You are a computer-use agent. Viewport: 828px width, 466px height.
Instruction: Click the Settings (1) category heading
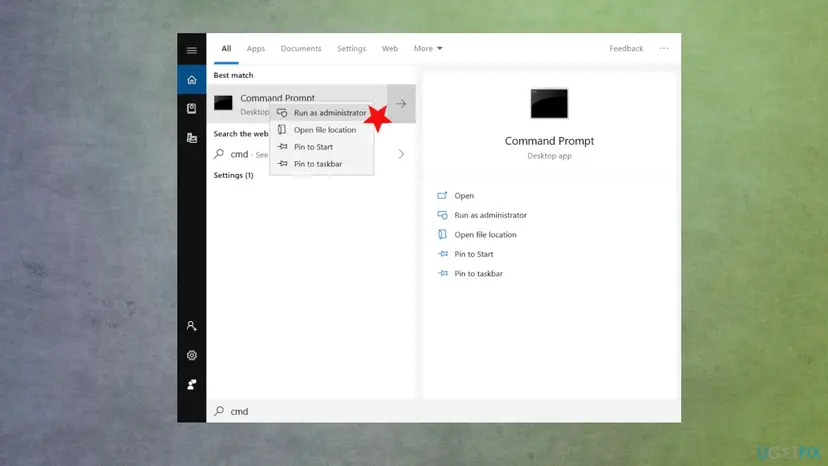233,175
